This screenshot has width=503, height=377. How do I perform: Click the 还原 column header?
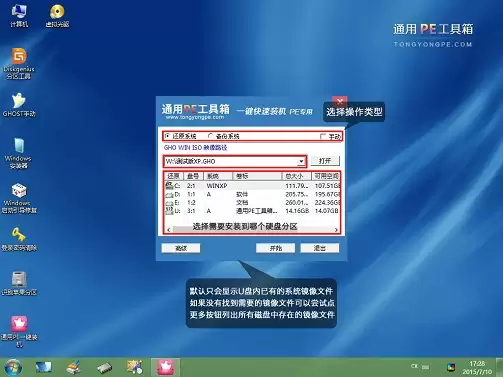[173, 176]
